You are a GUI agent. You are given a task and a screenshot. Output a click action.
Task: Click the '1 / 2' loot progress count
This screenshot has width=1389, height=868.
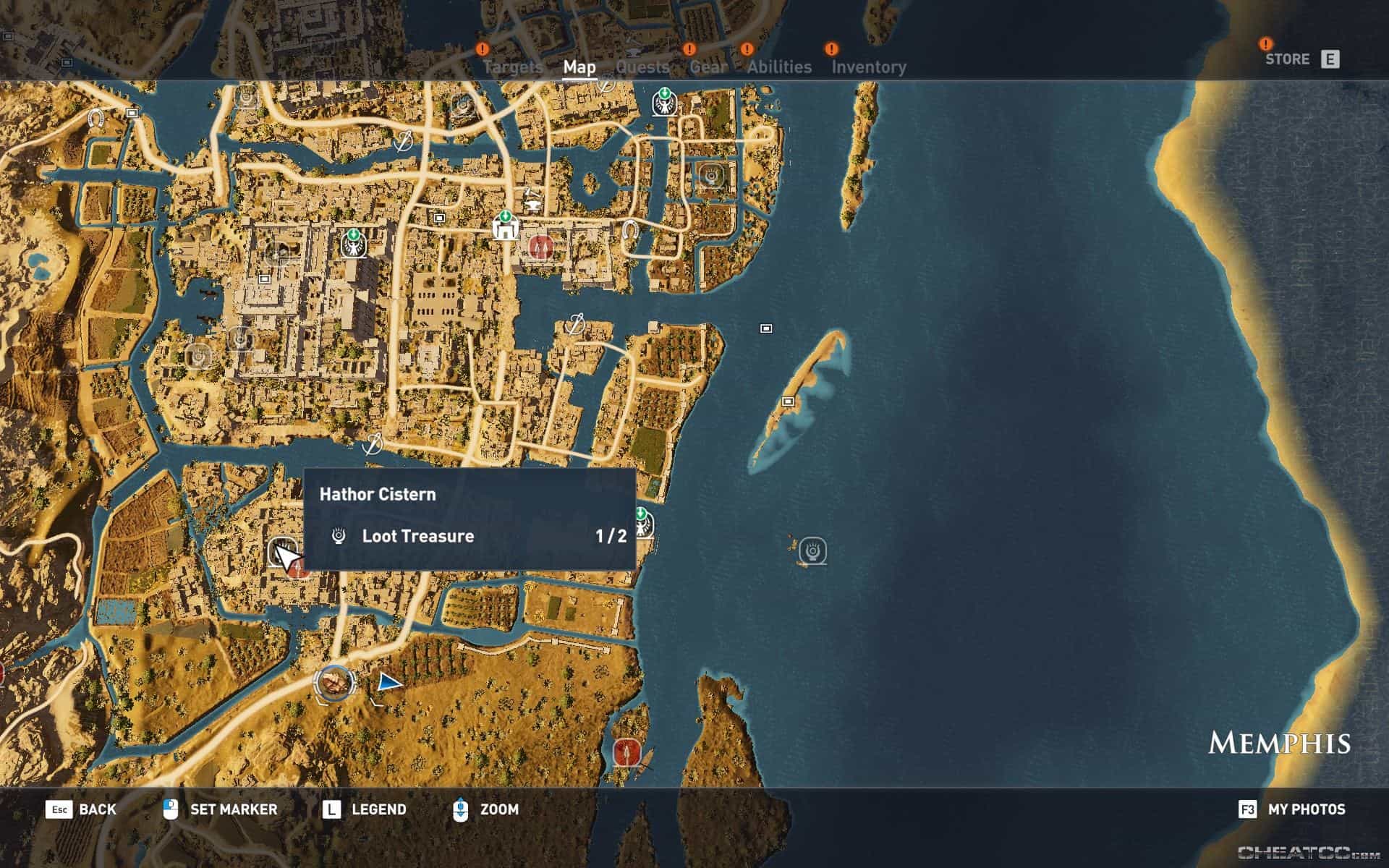click(611, 536)
